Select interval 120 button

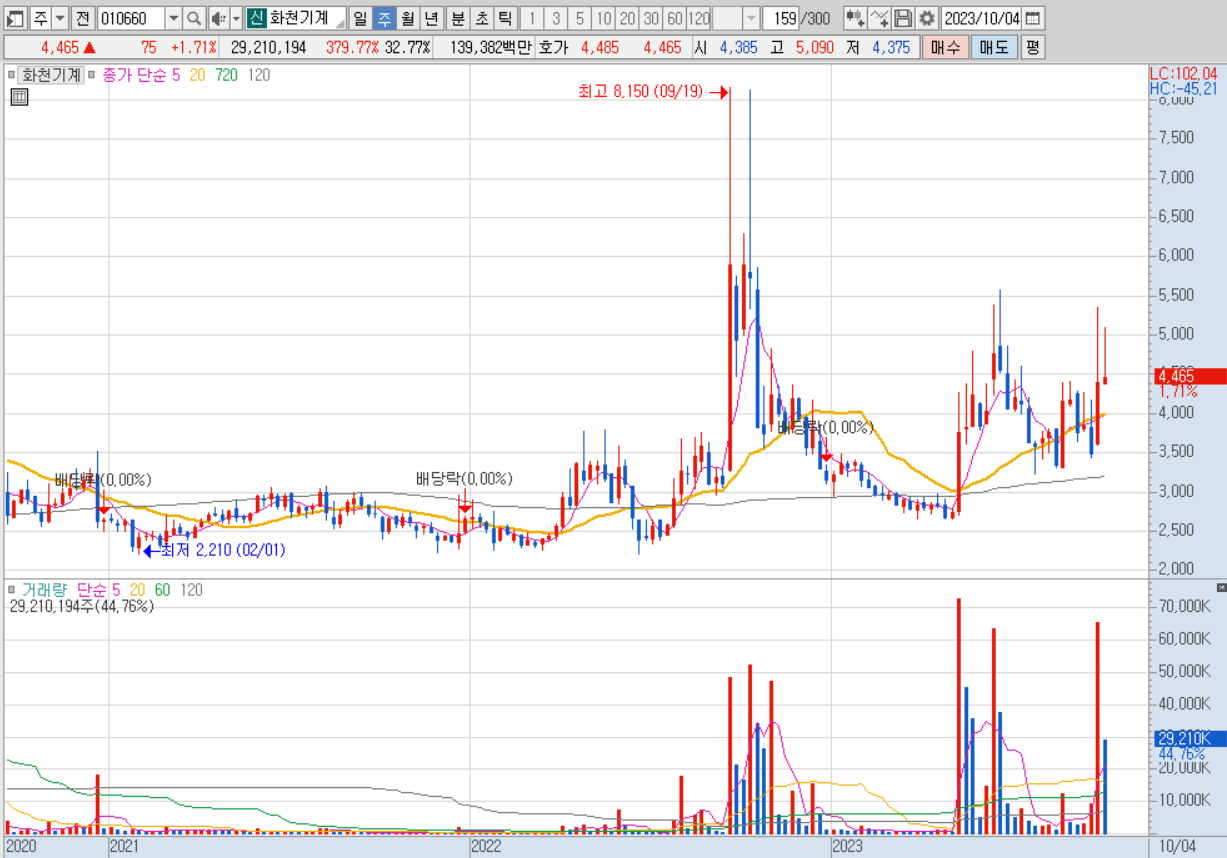click(x=699, y=18)
